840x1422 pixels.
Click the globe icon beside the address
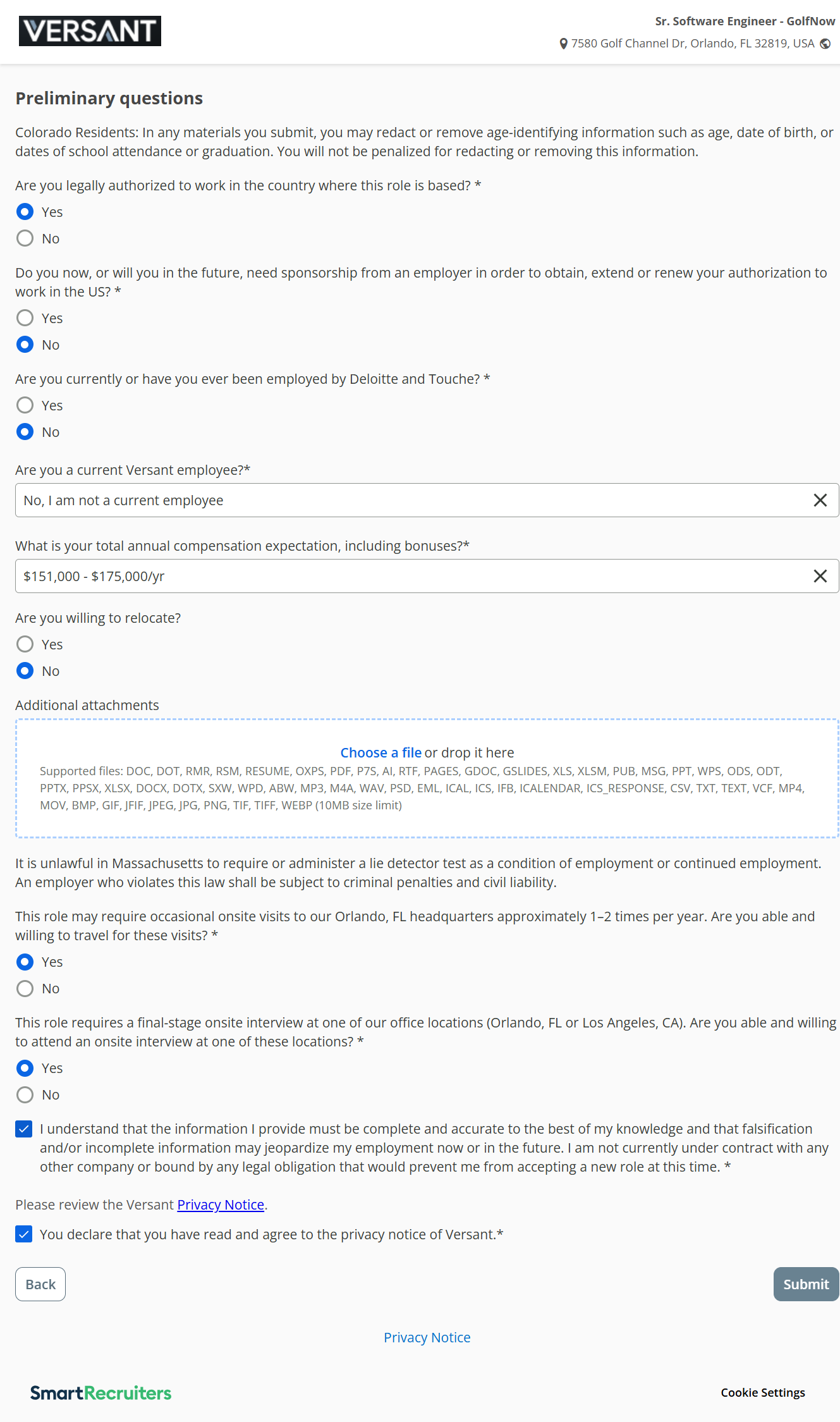825,44
